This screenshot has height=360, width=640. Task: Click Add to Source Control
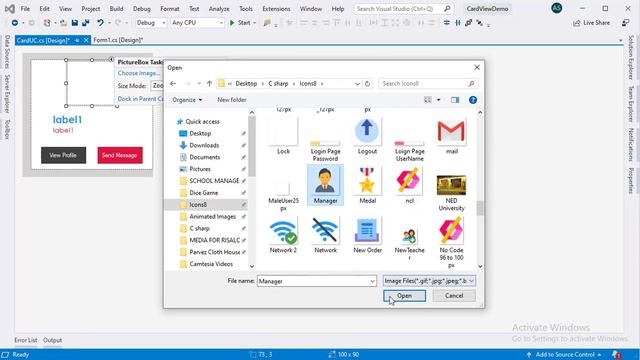564,355
